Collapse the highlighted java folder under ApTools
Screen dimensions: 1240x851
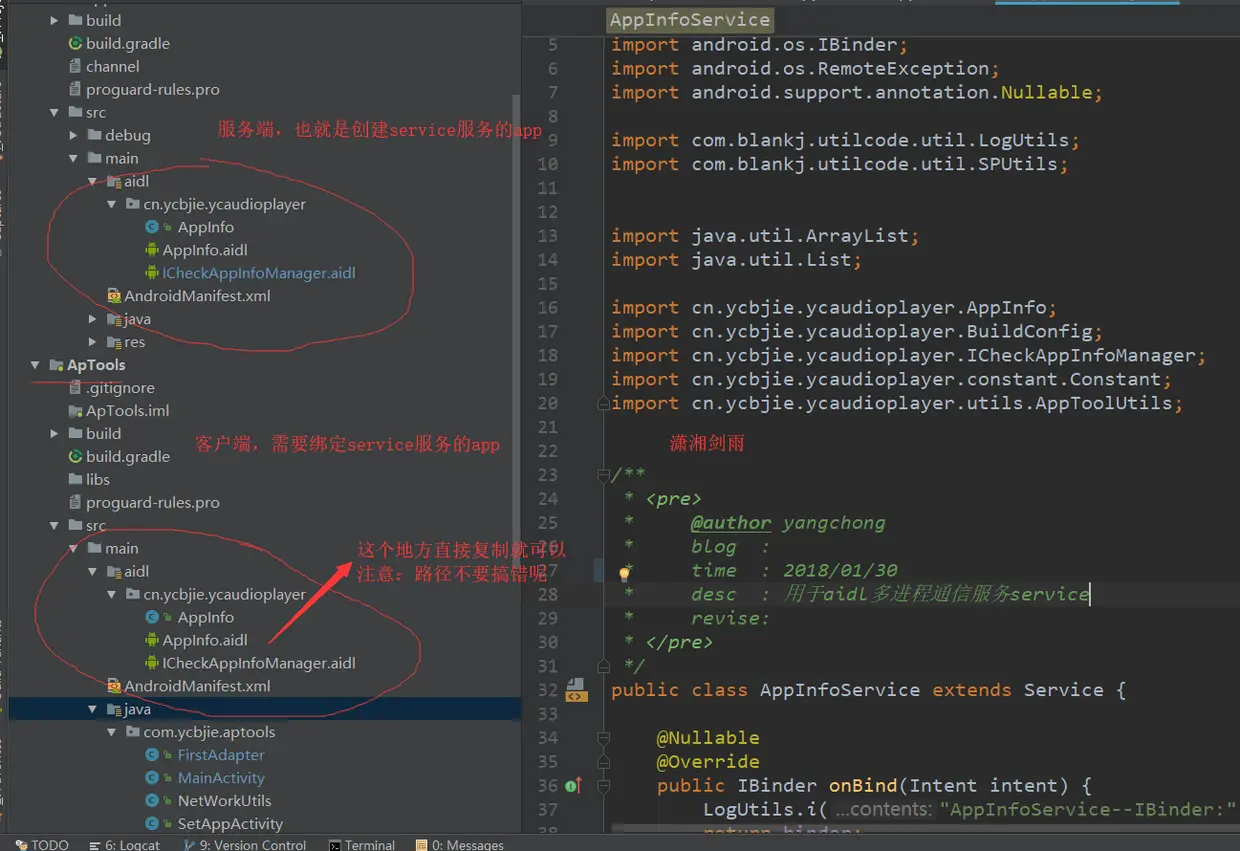(x=94, y=709)
